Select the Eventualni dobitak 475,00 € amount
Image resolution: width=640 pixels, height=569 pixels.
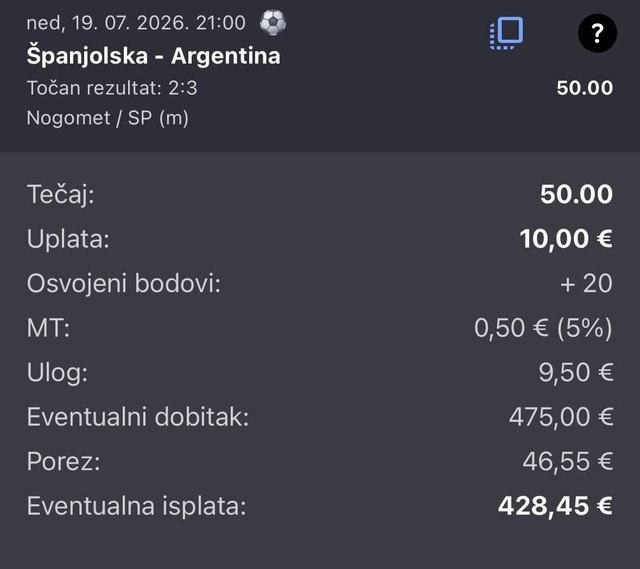(561, 417)
